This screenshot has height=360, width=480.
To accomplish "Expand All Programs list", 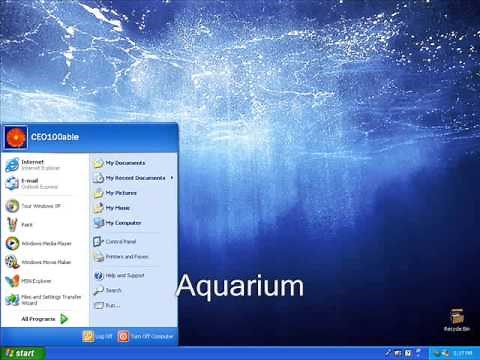I will 45,319.
